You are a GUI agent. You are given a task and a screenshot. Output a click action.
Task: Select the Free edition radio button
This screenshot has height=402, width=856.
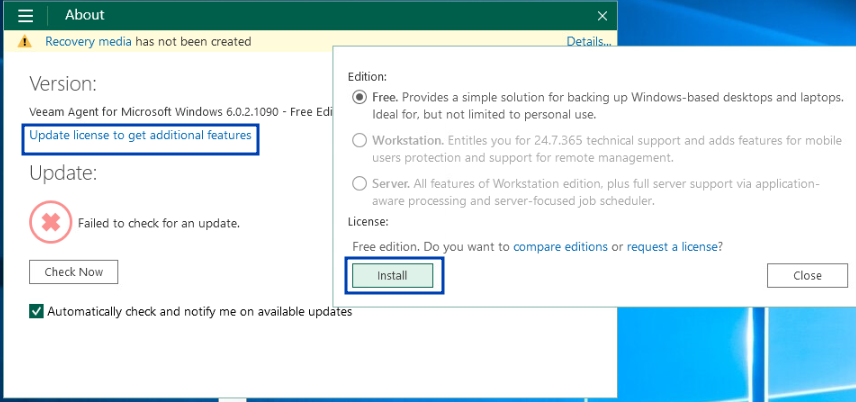pyautogui.click(x=359, y=97)
